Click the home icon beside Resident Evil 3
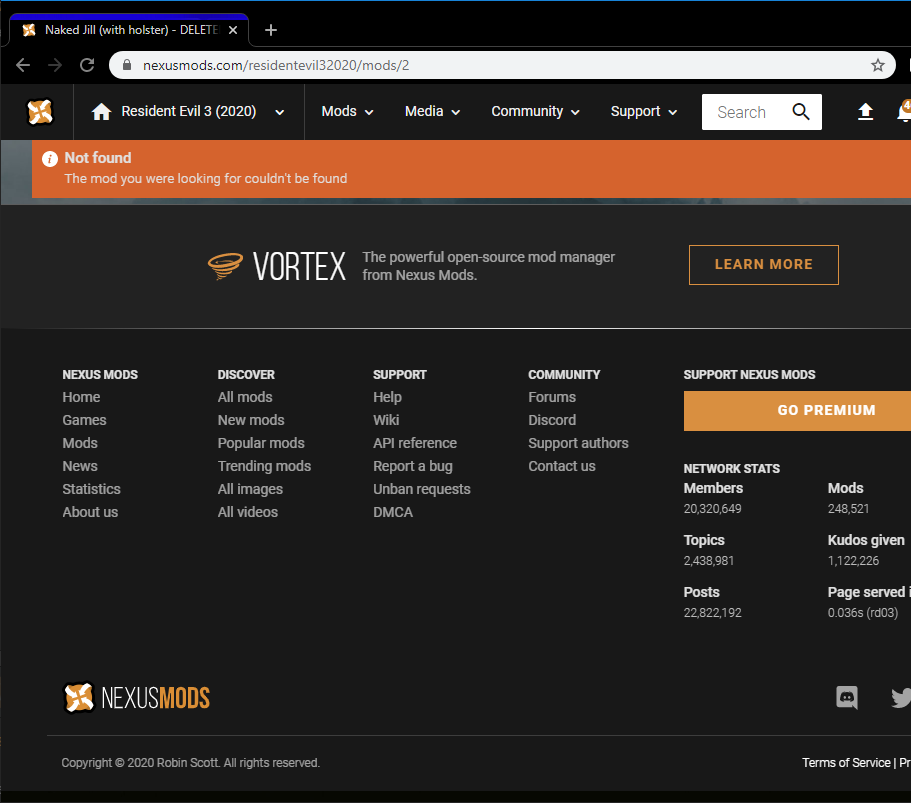 (x=101, y=112)
